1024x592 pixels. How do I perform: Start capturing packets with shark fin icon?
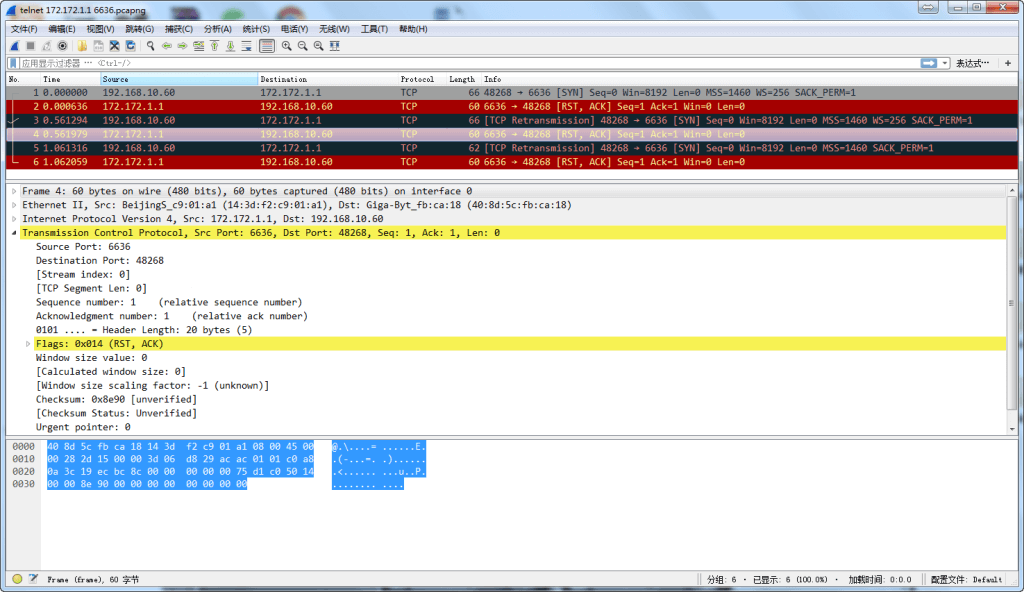click(14, 46)
